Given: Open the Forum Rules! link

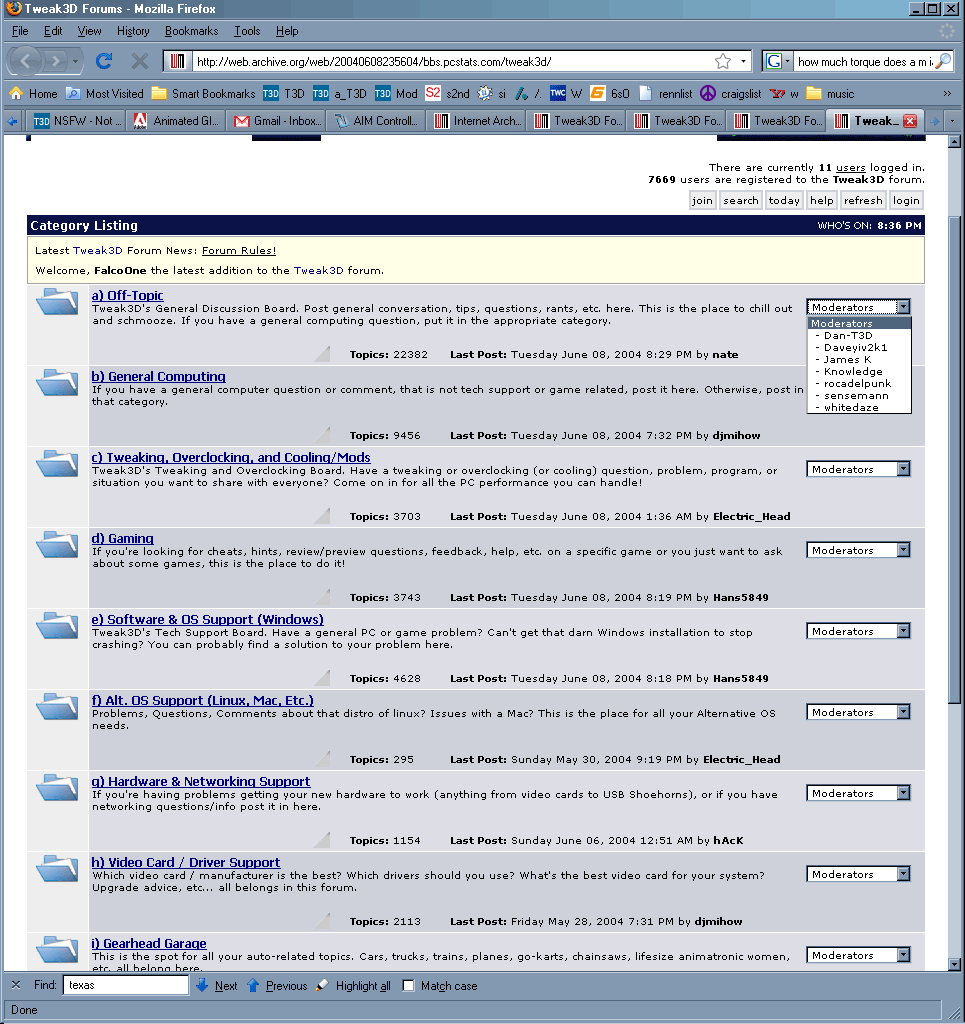Looking at the screenshot, I should pos(239,250).
